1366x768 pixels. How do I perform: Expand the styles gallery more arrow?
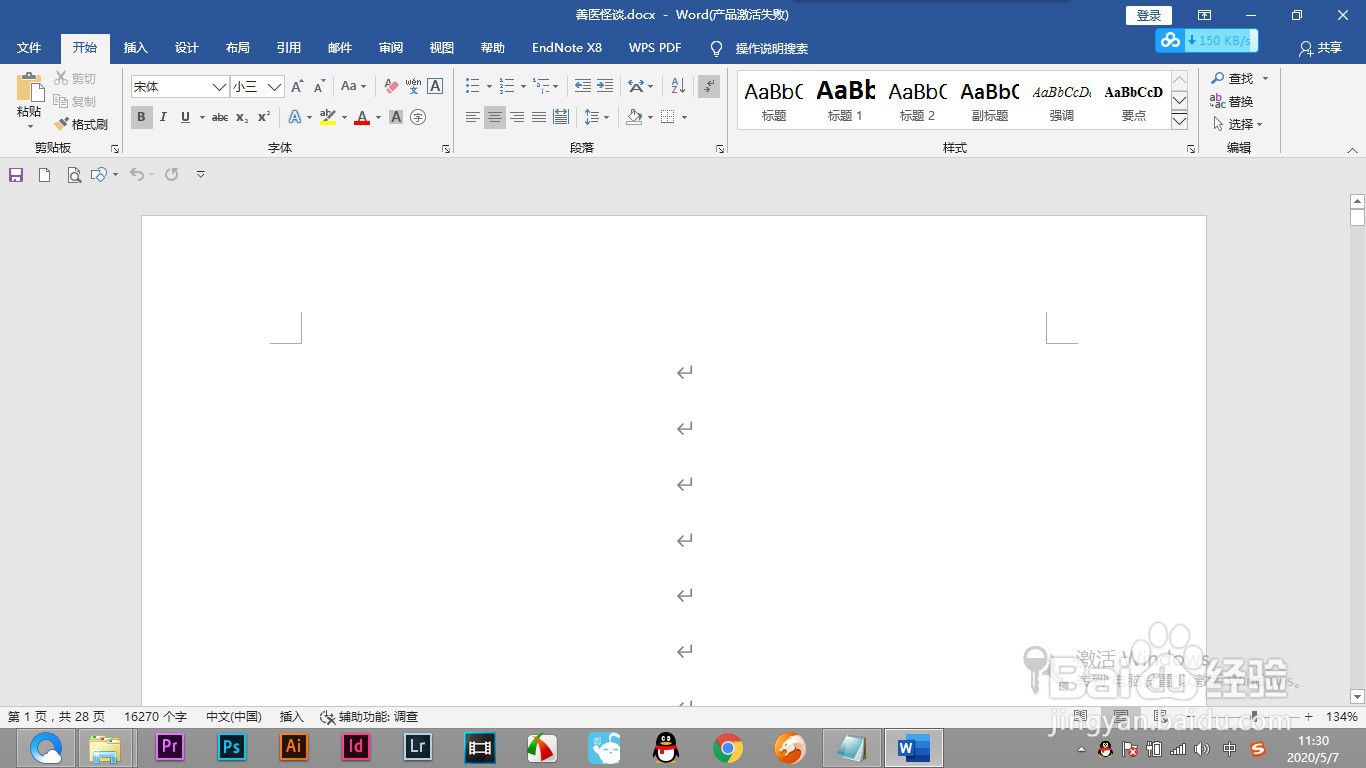point(1179,121)
